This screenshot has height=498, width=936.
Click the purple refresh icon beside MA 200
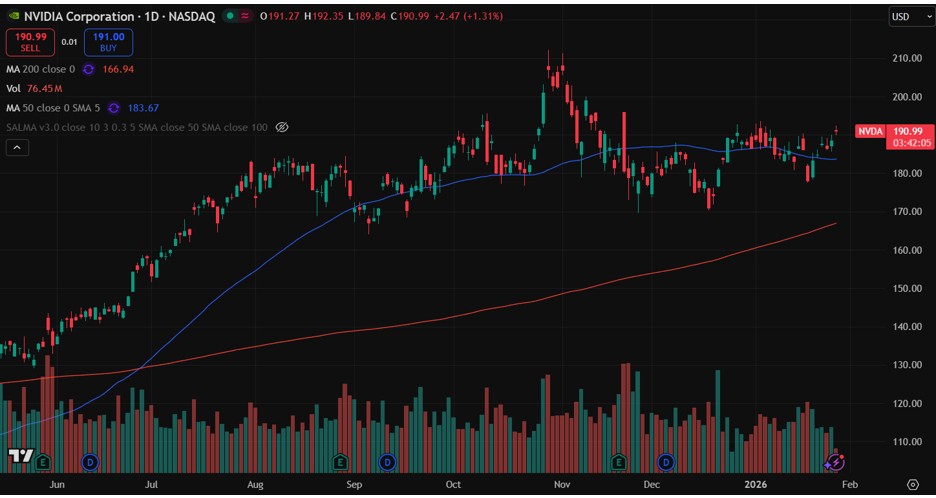coord(89,69)
